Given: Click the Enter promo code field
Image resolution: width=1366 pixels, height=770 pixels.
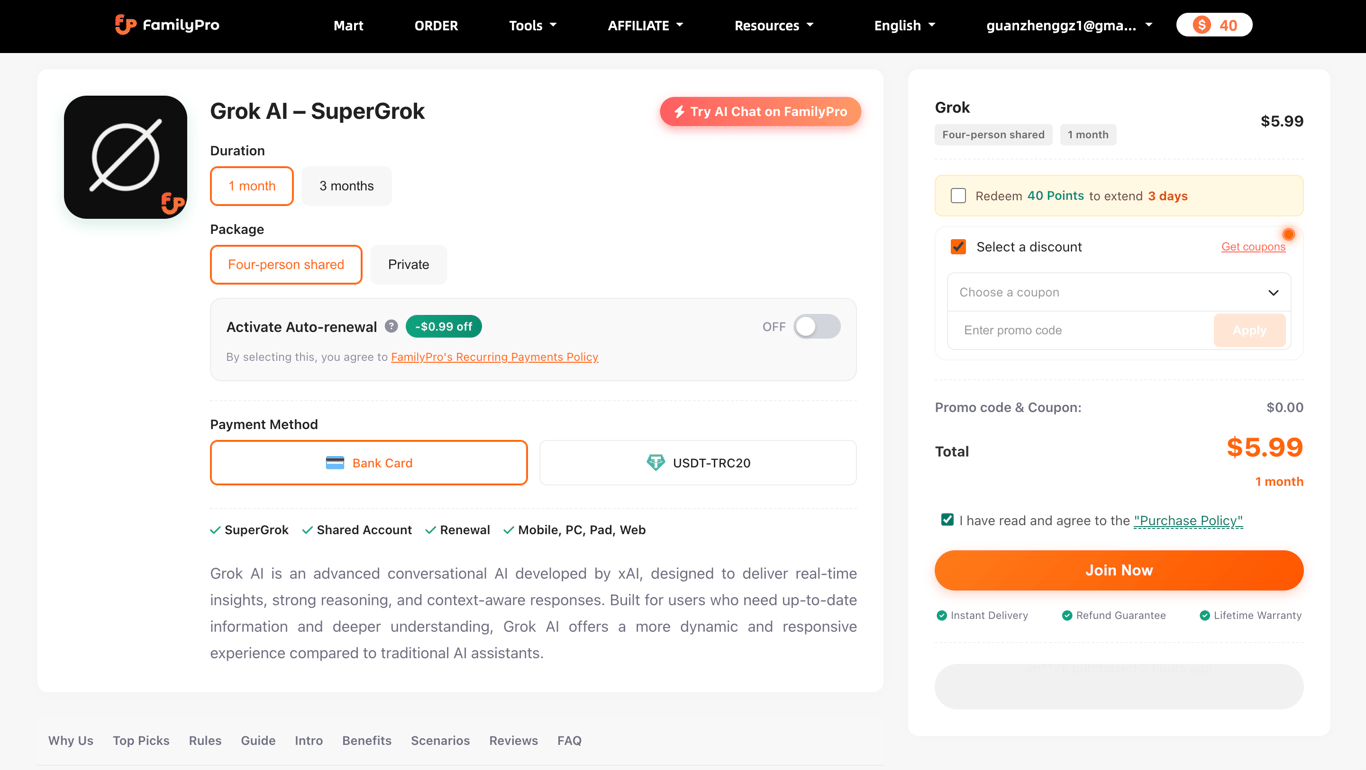Looking at the screenshot, I should (1081, 330).
